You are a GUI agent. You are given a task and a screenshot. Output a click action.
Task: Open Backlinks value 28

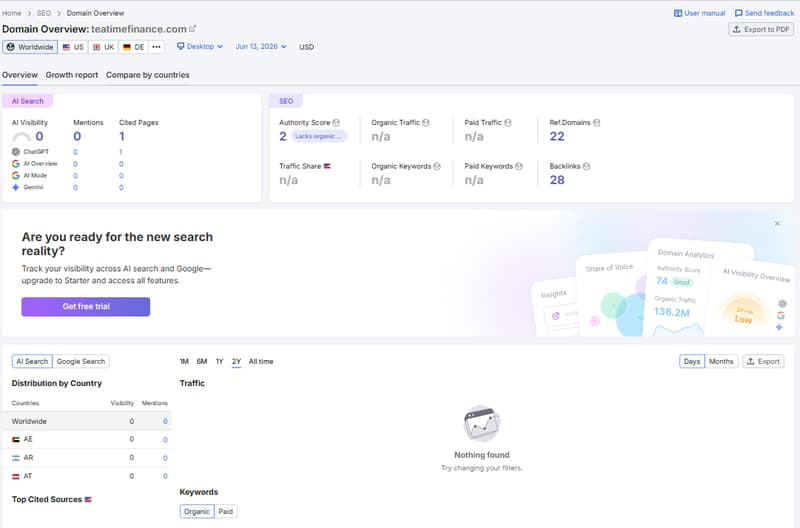(557, 180)
